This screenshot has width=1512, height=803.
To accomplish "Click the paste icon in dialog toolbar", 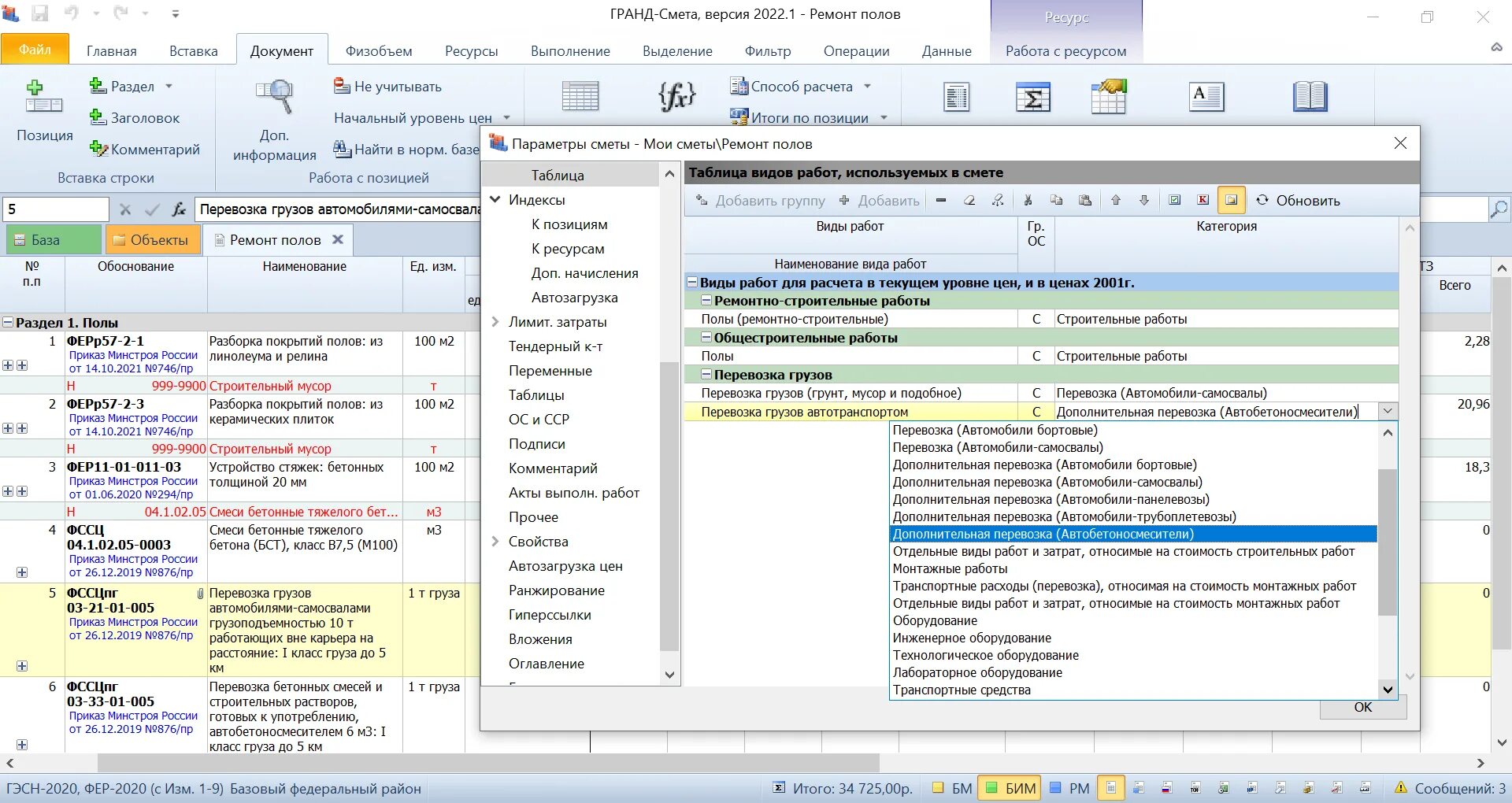I will point(1085,201).
